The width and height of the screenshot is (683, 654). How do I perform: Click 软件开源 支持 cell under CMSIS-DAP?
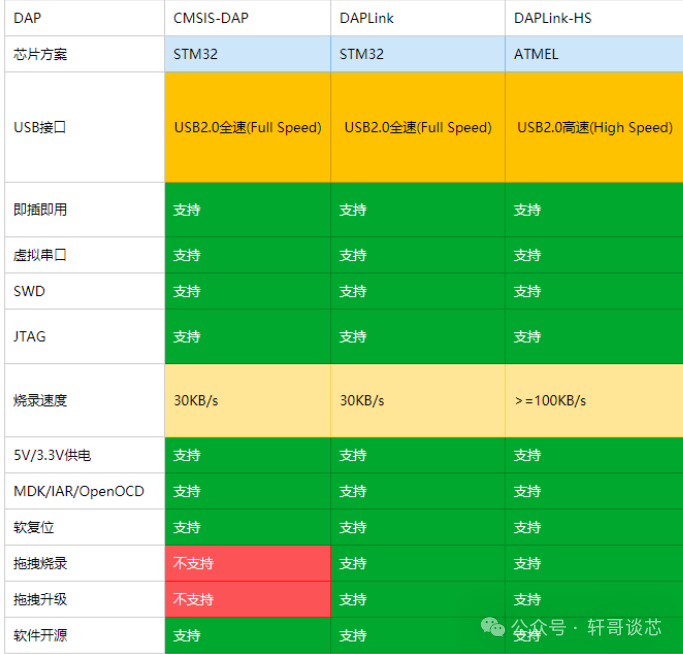click(x=247, y=636)
